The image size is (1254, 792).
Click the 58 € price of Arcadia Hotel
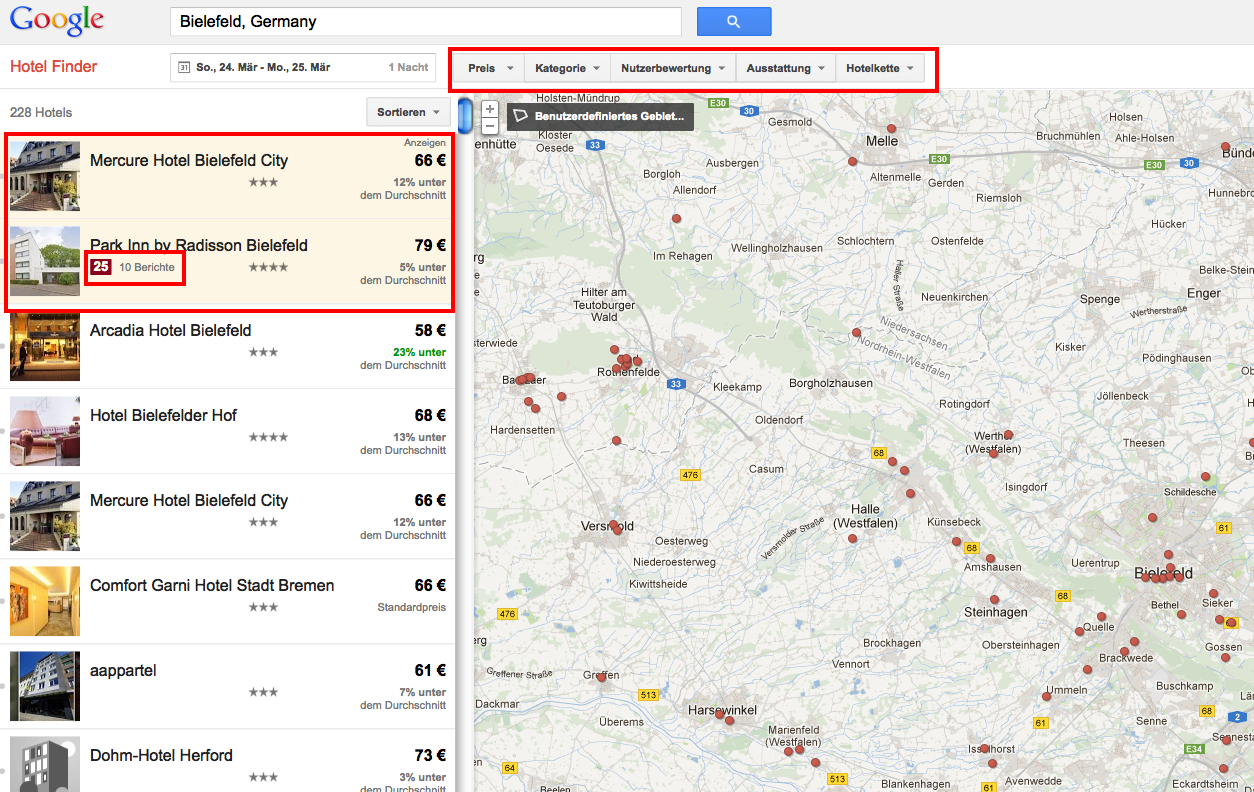click(x=430, y=330)
